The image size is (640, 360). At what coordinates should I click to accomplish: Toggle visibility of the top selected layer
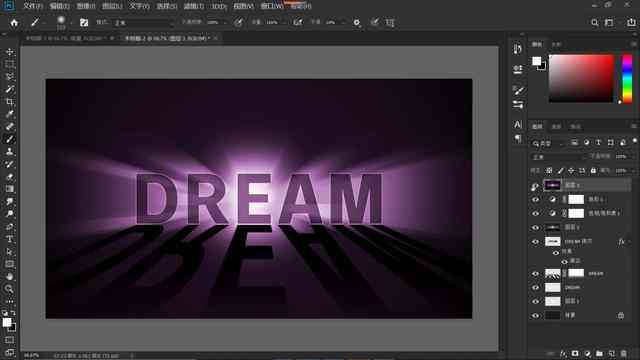pyautogui.click(x=535, y=186)
